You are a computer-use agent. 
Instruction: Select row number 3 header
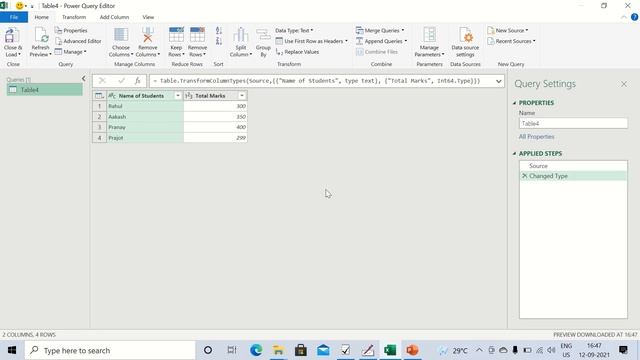click(x=99, y=127)
